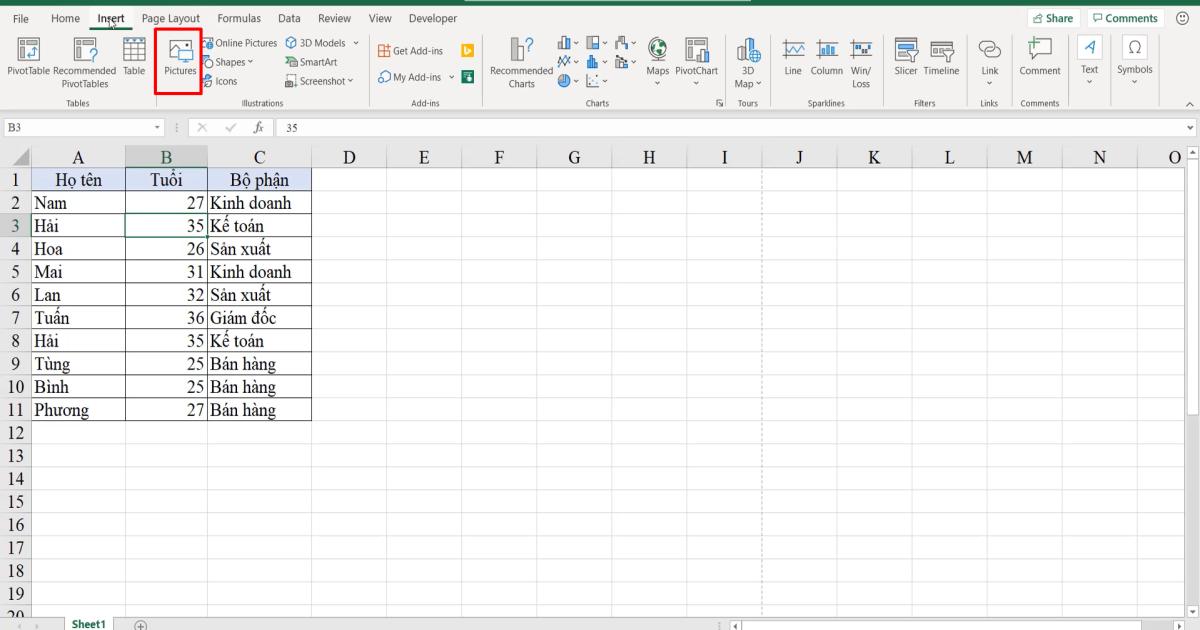Viewport: 1200px width, 630px height.
Task: Click the Share button
Action: (x=1054, y=17)
